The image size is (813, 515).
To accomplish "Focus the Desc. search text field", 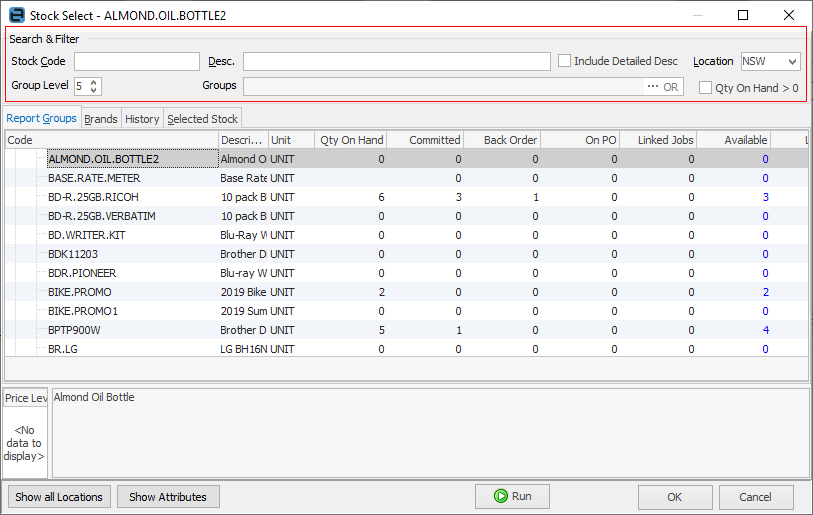I will tap(396, 62).
